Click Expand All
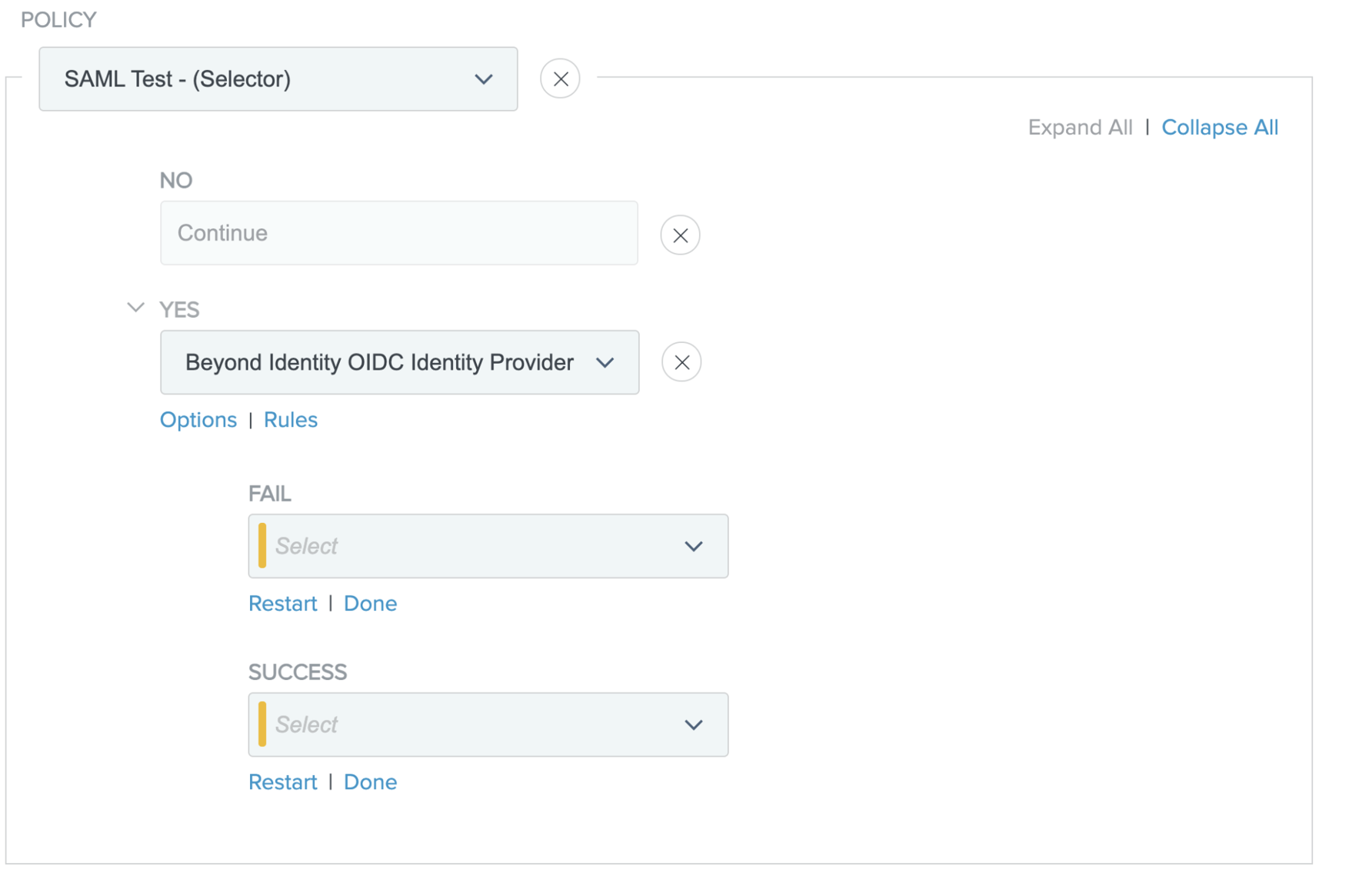The image size is (1359, 896). pyautogui.click(x=1080, y=128)
